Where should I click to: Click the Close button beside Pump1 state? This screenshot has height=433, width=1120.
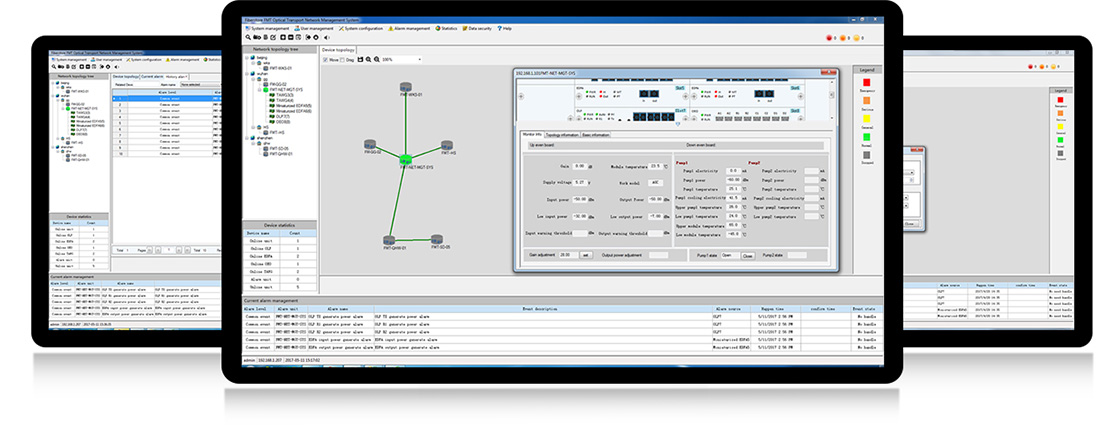click(x=748, y=256)
